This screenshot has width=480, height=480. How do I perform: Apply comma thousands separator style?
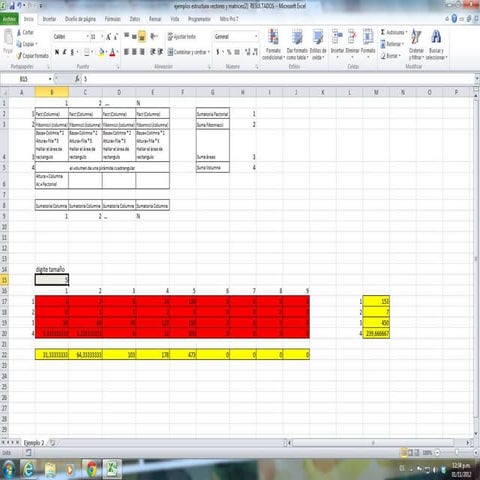tap(237, 52)
